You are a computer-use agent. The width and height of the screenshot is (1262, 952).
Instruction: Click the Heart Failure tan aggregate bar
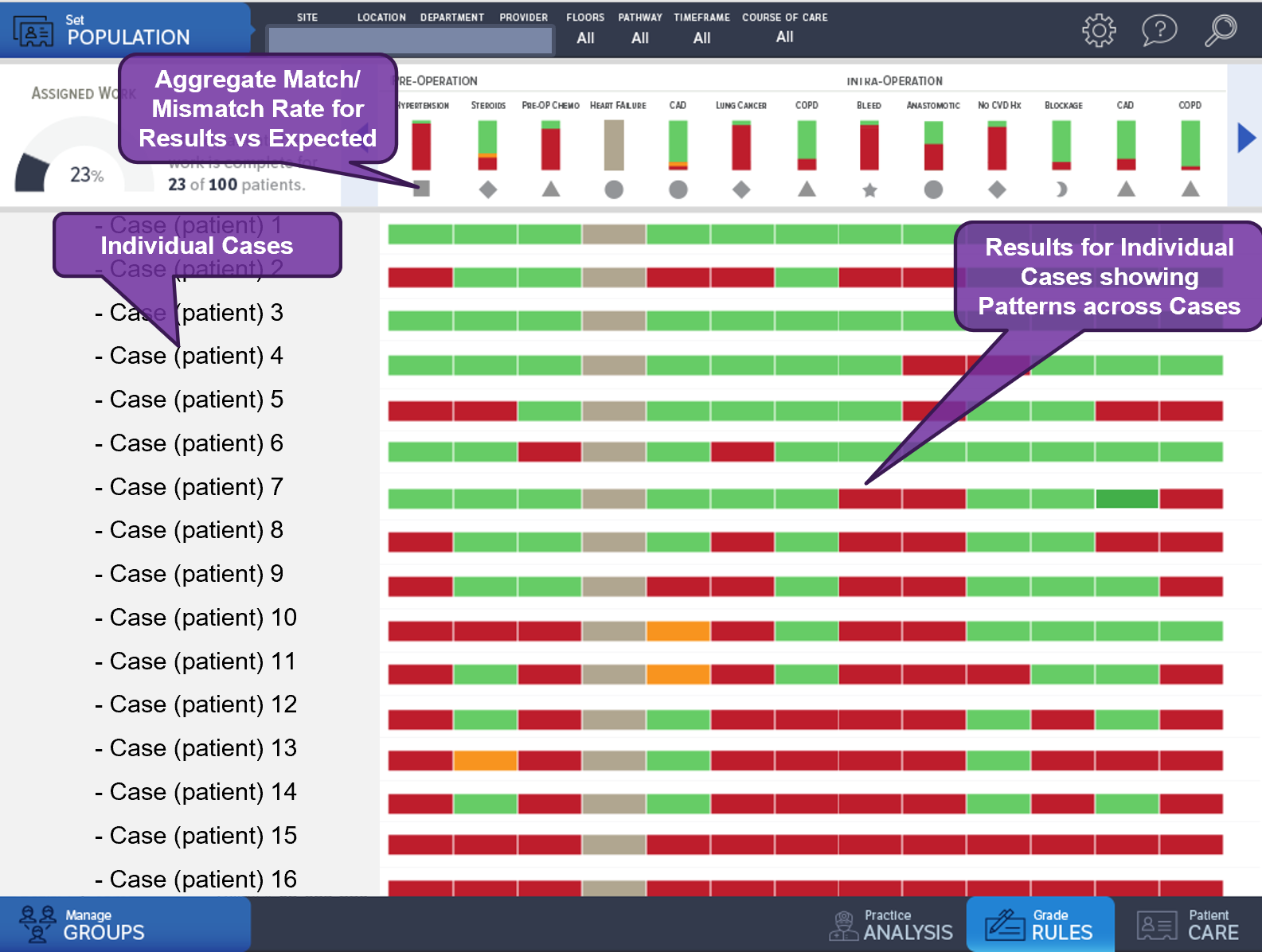click(614, 146)
